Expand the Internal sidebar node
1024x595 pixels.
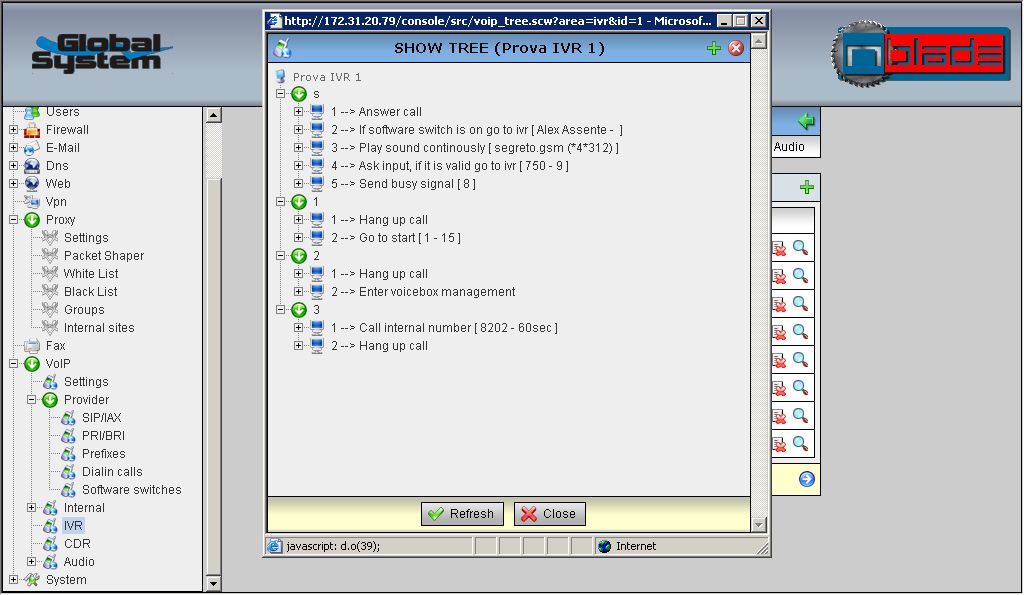(31, 507)
